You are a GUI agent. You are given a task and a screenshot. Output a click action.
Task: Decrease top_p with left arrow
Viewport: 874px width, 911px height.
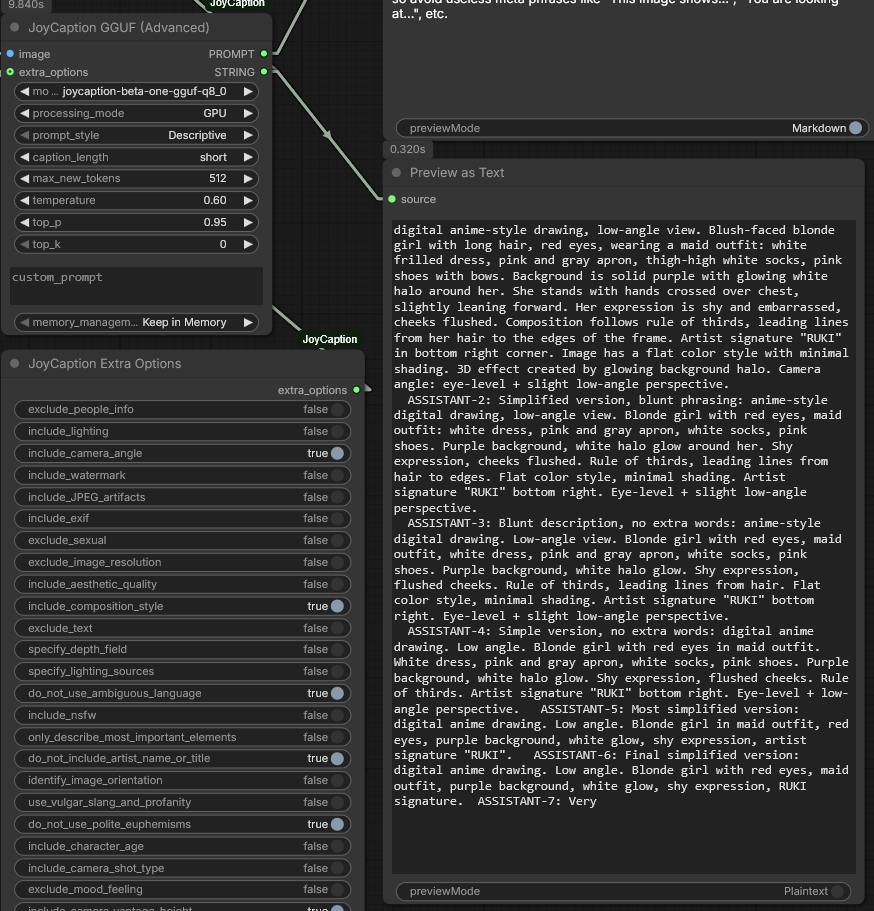click(24, 223)
